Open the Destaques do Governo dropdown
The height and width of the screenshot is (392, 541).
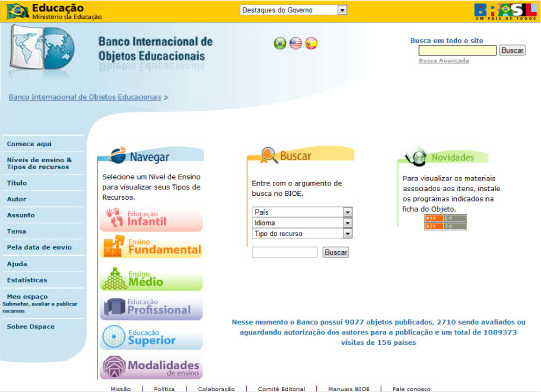(293, 10)
